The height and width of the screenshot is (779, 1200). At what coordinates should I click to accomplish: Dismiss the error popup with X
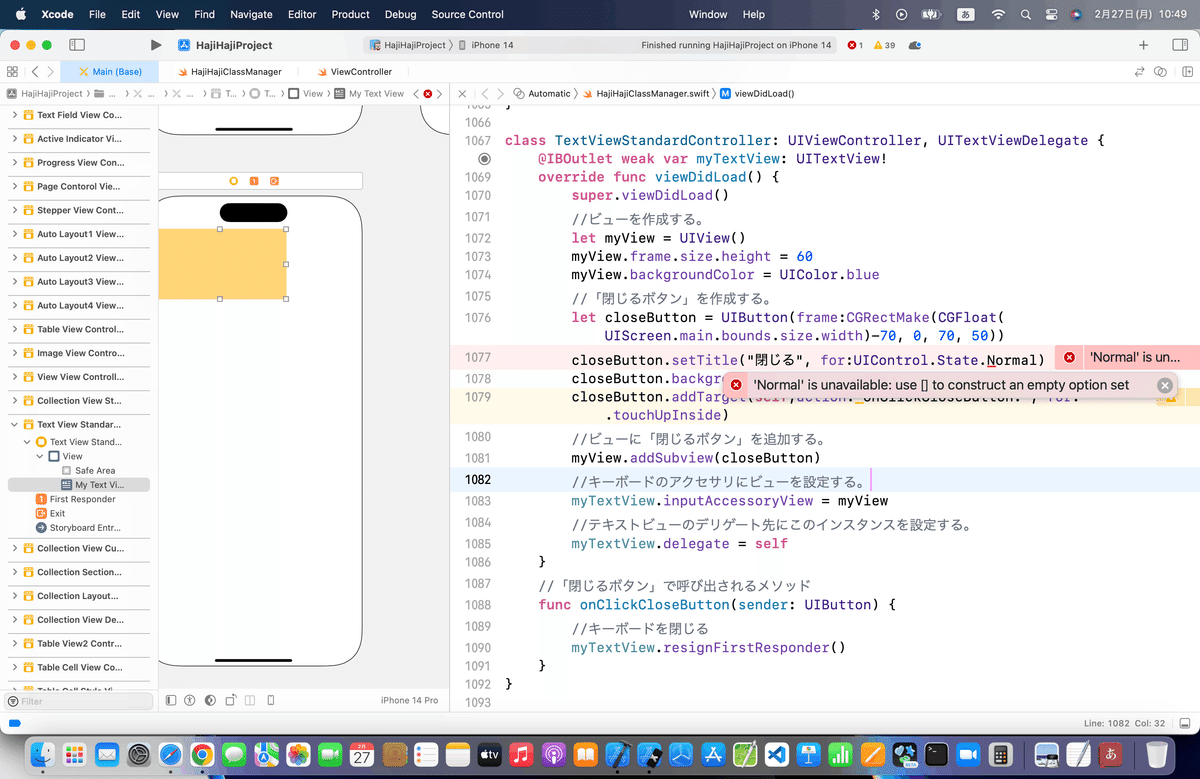(x=1165, y=385)
